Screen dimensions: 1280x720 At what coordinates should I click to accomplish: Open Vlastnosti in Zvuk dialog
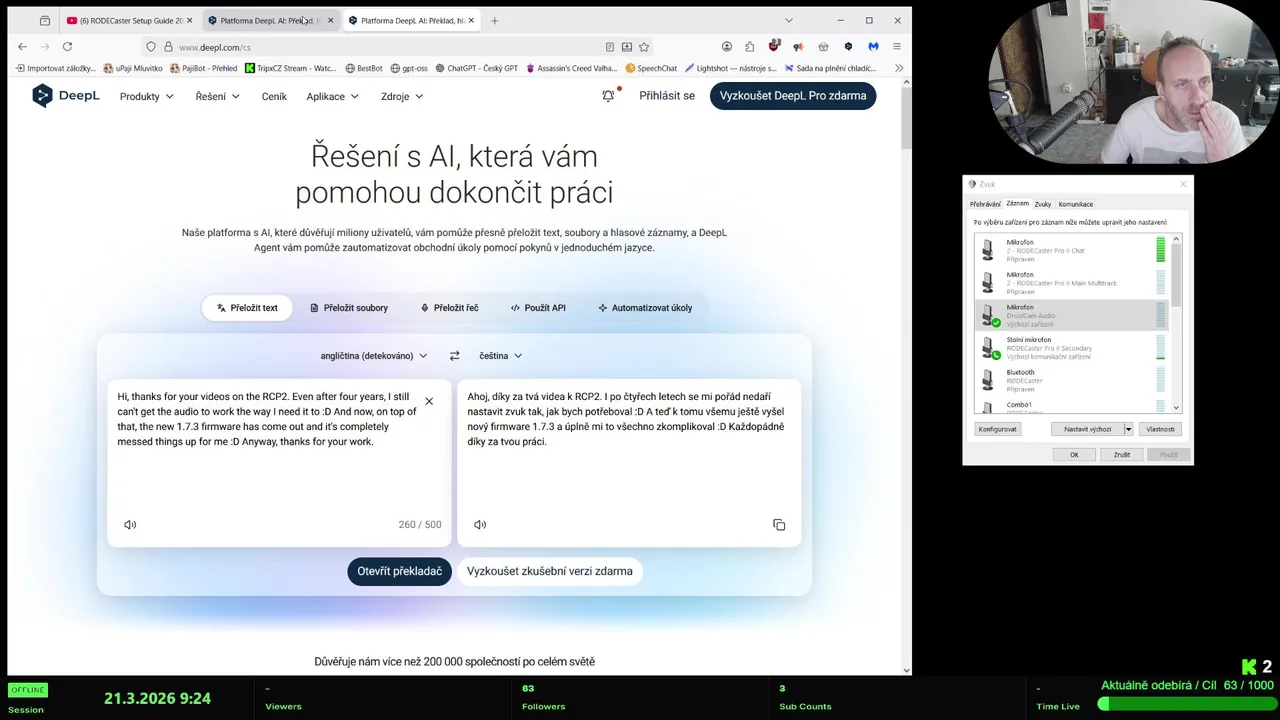tap(1160, 429)
